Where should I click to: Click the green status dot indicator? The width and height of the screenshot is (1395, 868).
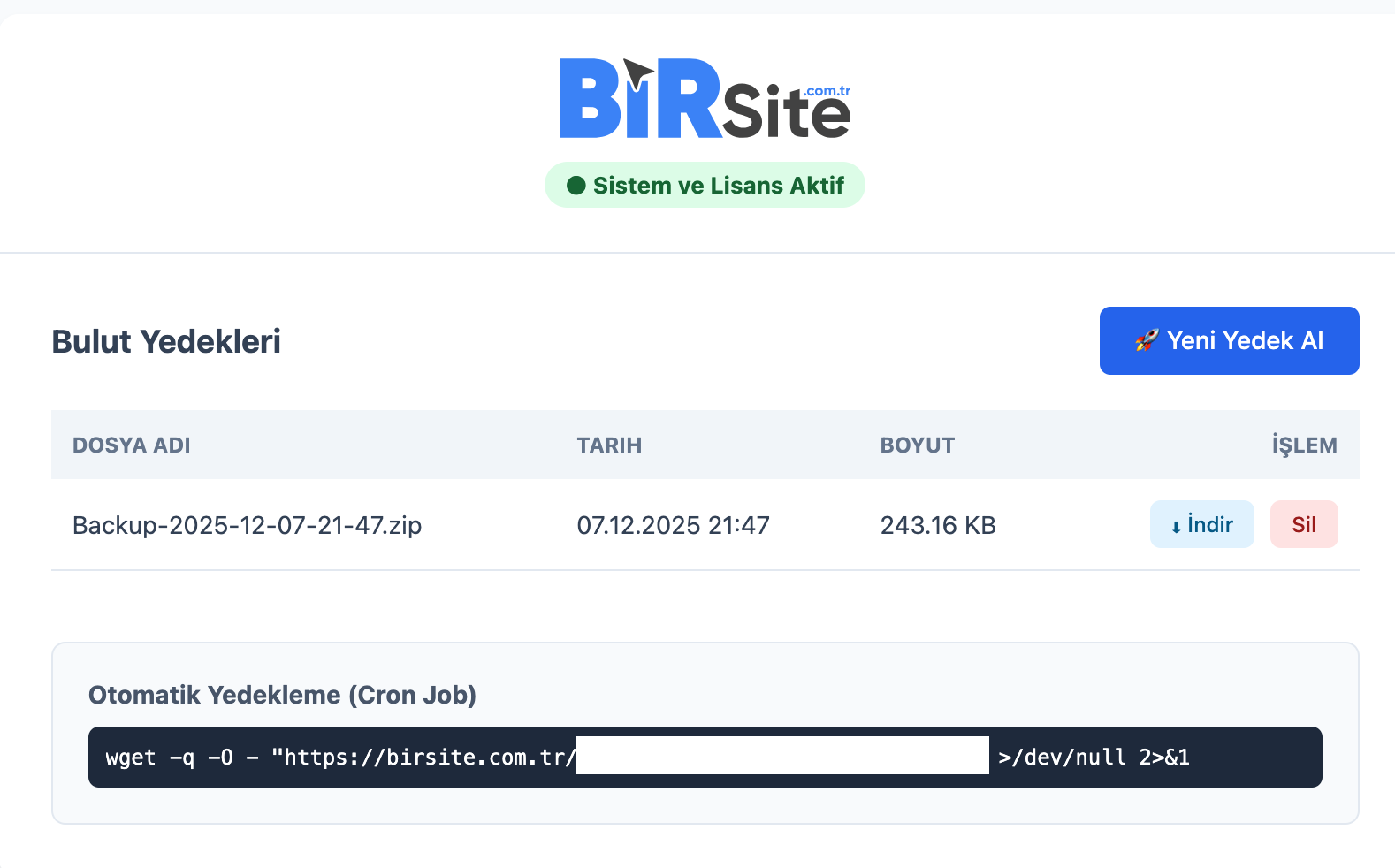coord(576,186)
